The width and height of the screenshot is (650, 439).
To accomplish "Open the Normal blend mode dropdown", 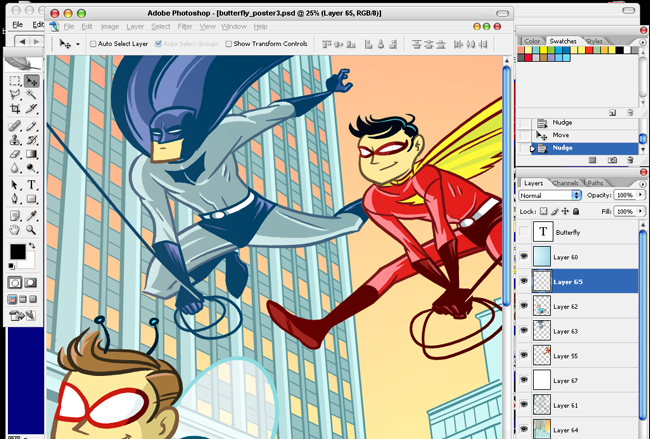I will point(550,195).
